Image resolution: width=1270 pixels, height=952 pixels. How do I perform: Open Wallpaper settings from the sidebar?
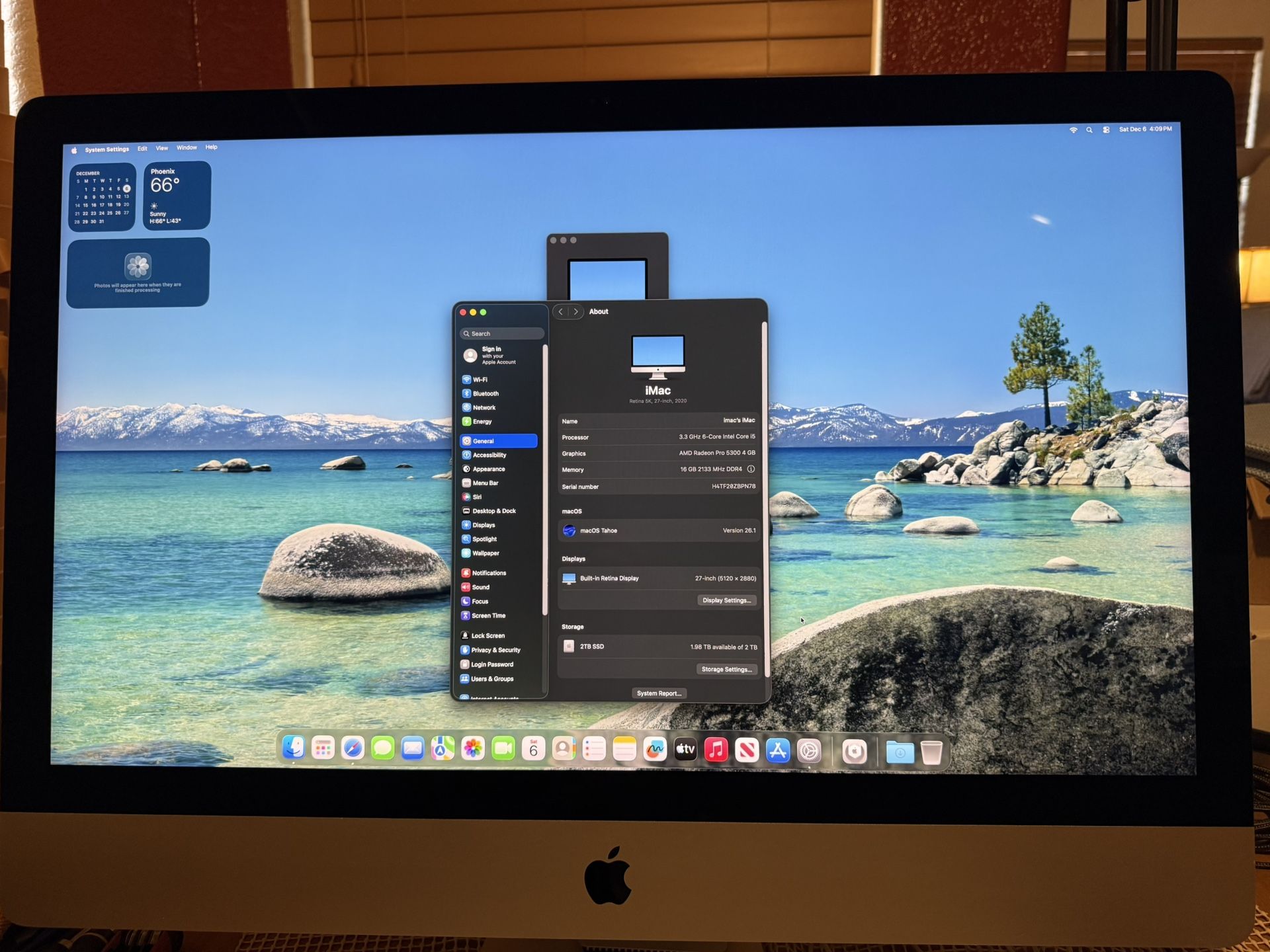pos(487,553)
